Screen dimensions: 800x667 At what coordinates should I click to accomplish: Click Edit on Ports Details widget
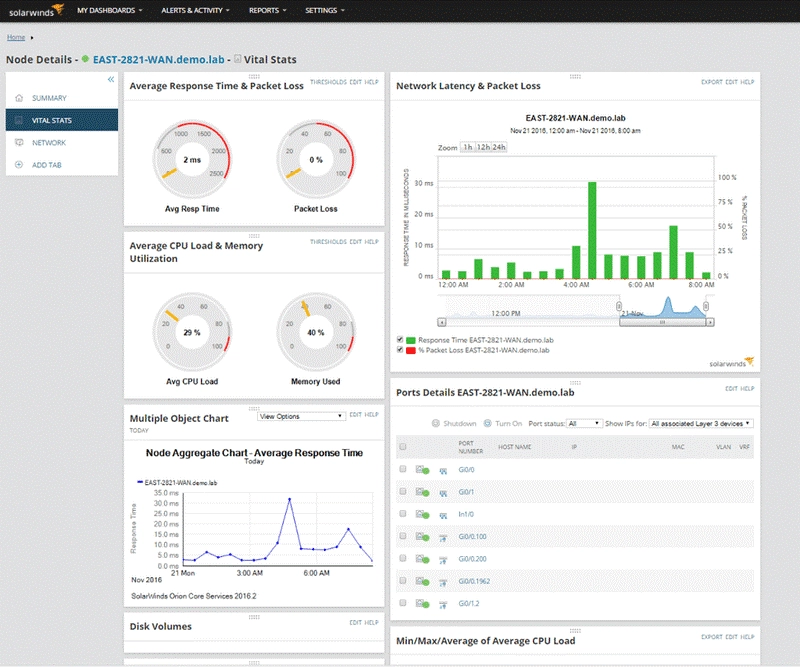tap(731, 388)
